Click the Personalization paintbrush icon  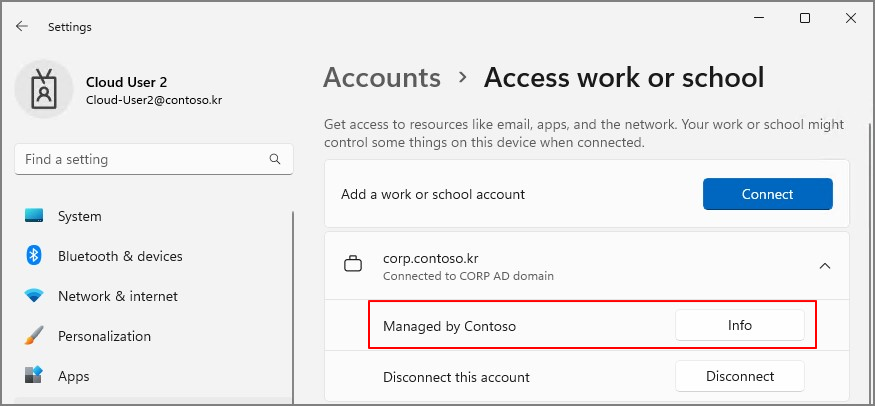pyautogui.click(x=34, y=336)
